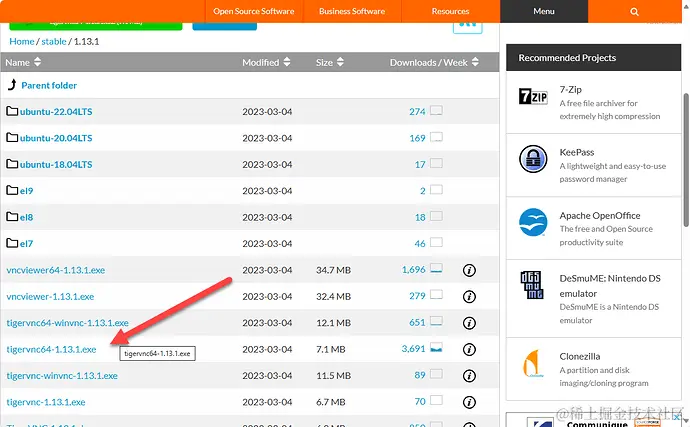Screen dimensions: 690x427
Task: View info icon for tigervnc-winvnc-1.13.1.exe
Action: [x=469, y=376]
